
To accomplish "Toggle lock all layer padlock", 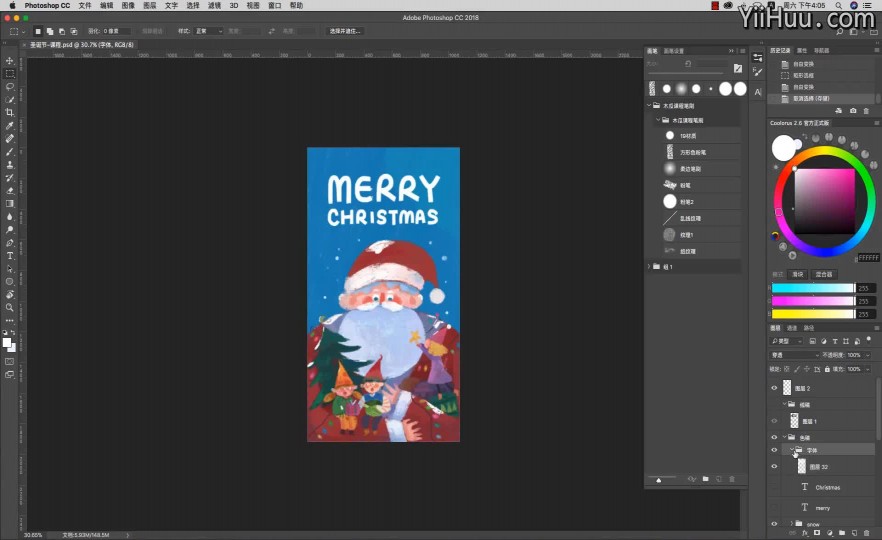I will tap(827, 369).
